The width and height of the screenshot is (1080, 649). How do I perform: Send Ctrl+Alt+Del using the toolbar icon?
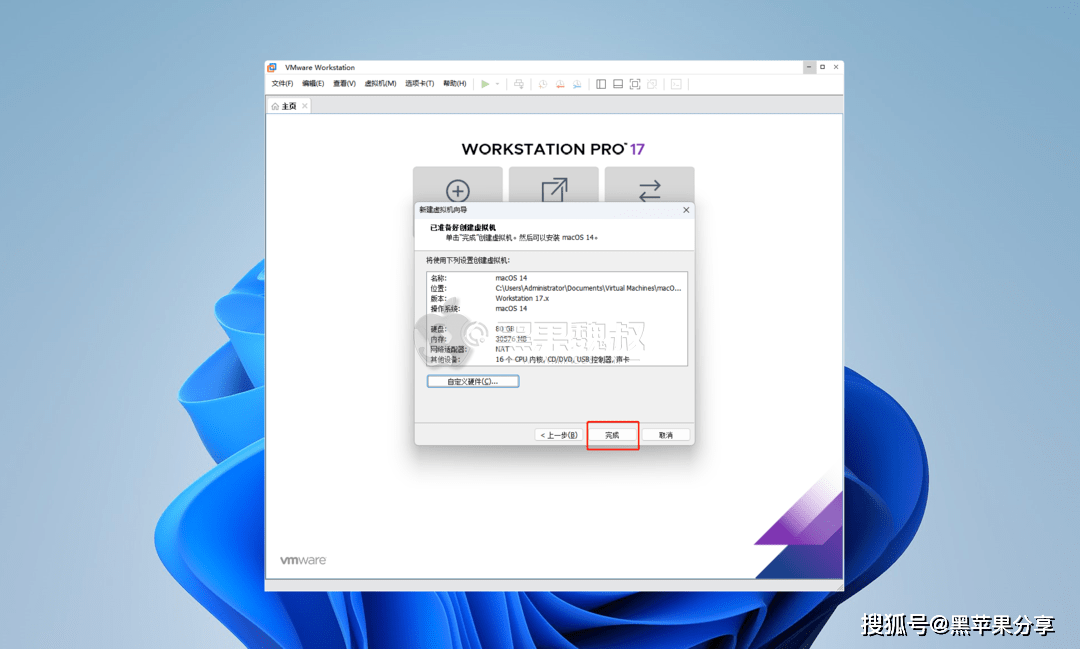519,84
